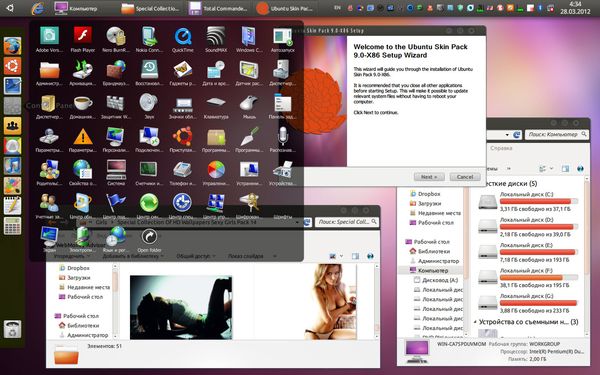Open view-mode dropdown in the Special Collection window

tap(341, 256)
